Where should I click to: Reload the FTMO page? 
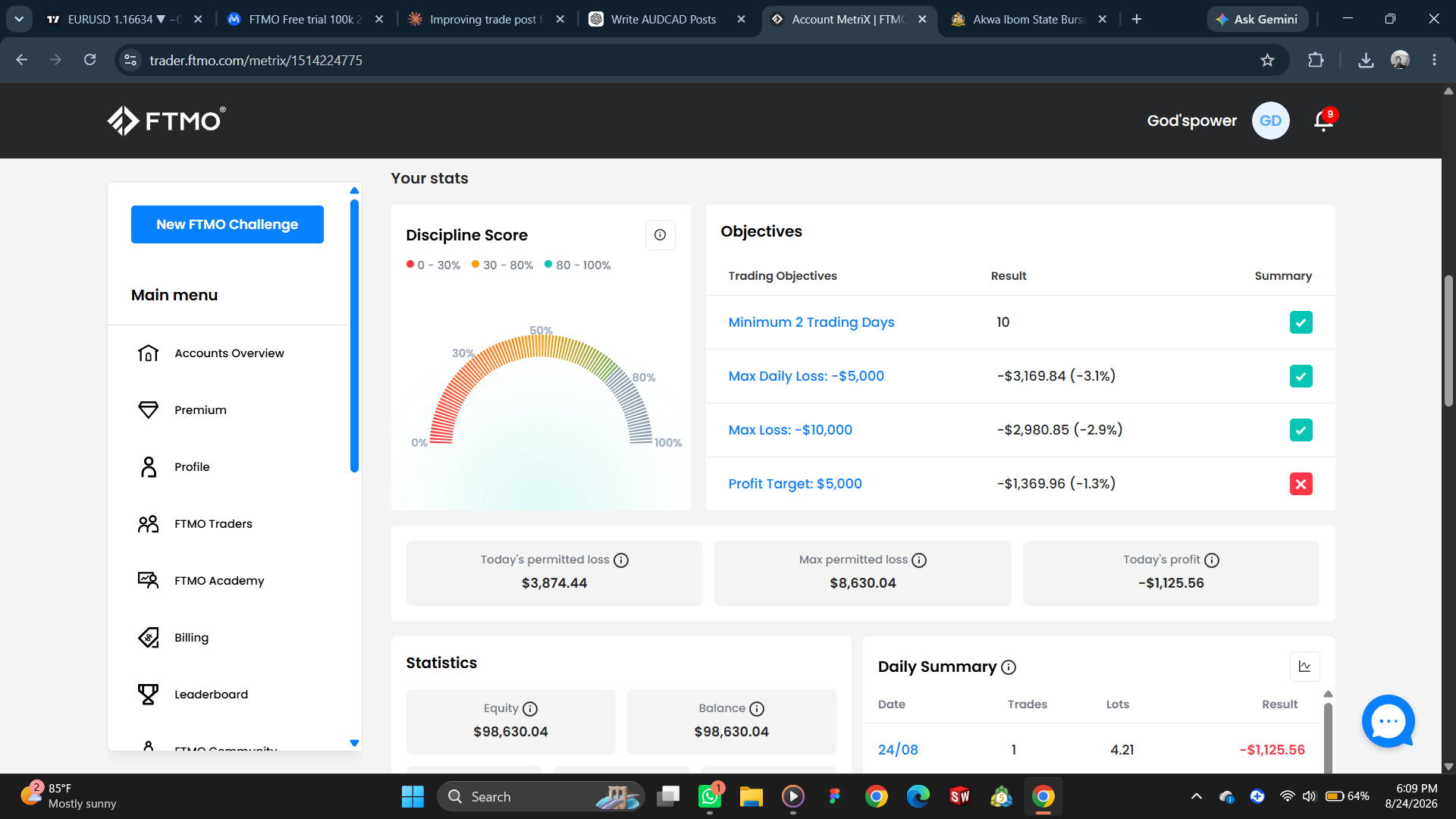click(x=89, y=60)
